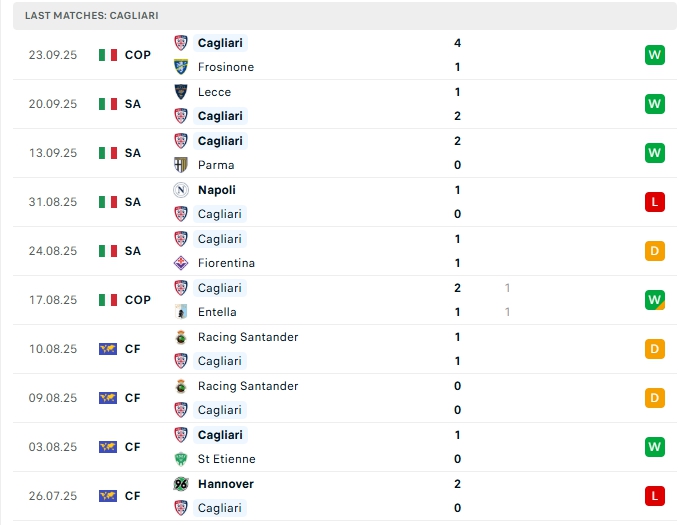686x525 pixels.
Task: Click the Hannover 96 crest icon
Action: coord(181,484)
